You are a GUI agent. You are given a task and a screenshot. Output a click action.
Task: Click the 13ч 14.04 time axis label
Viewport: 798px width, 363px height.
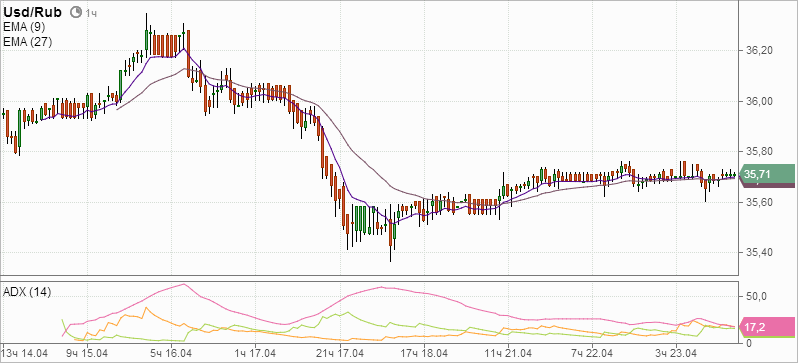click(x=25, y=353)
